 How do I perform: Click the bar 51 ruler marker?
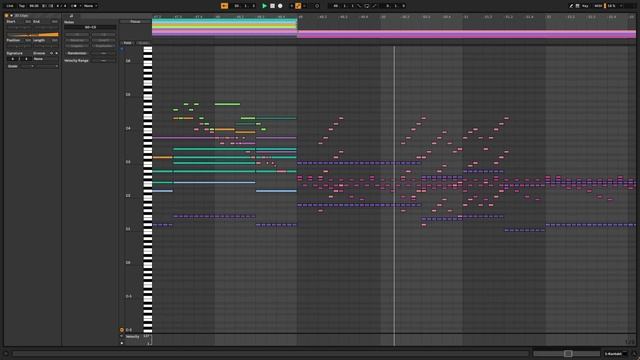click(466, 17)
